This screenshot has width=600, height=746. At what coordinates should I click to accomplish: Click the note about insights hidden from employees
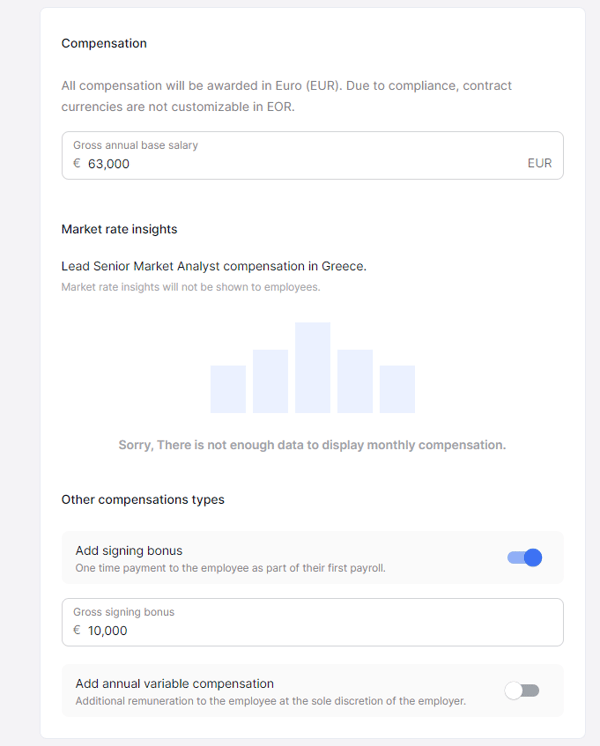coord(191,287)
